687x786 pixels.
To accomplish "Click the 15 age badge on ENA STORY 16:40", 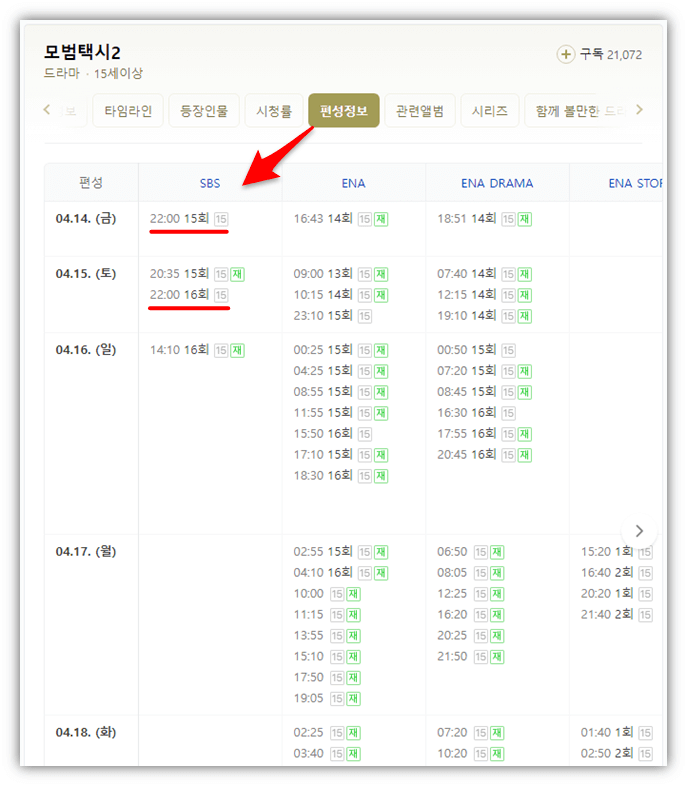I will (x=645, y=573).
